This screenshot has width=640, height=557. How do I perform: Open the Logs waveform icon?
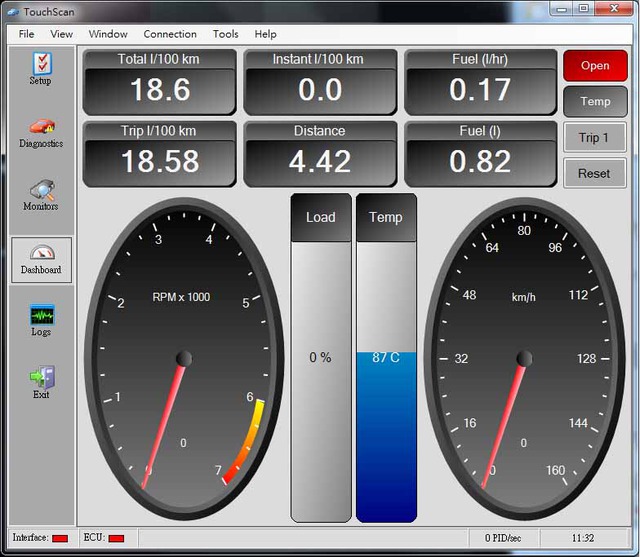pos(41,320)
